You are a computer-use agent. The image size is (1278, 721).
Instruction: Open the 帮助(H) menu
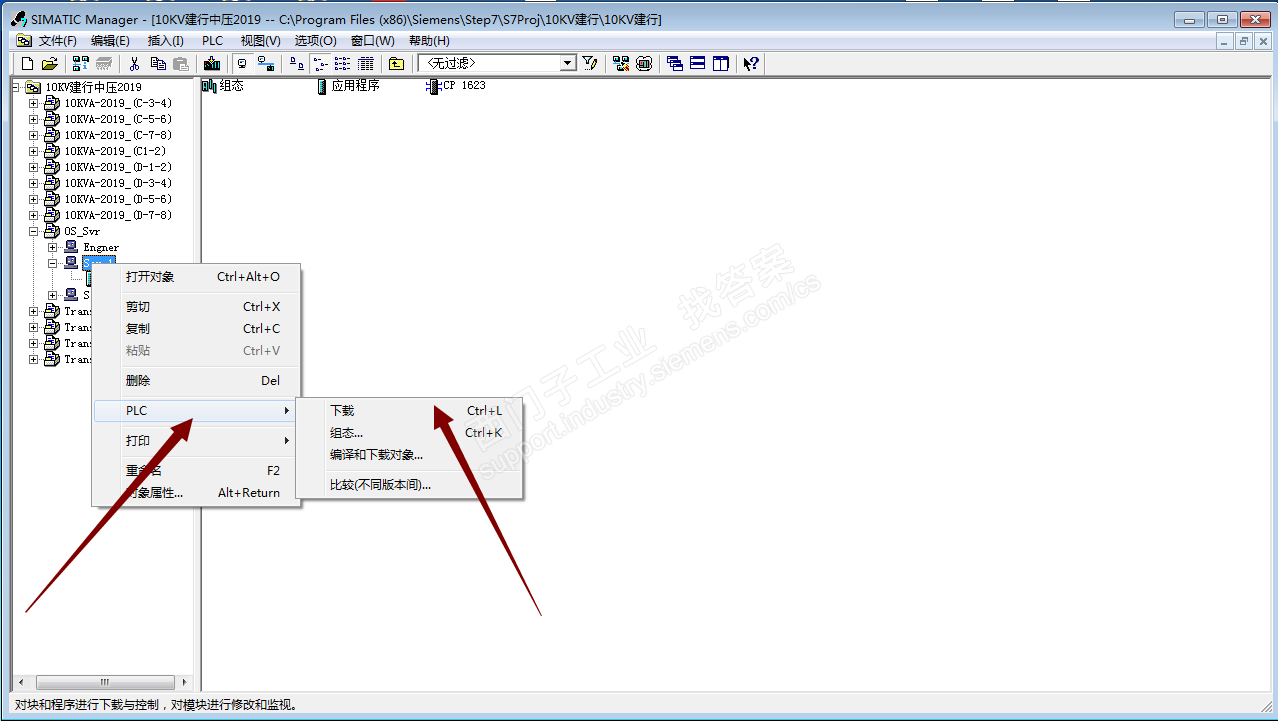(x=429, y=41)
